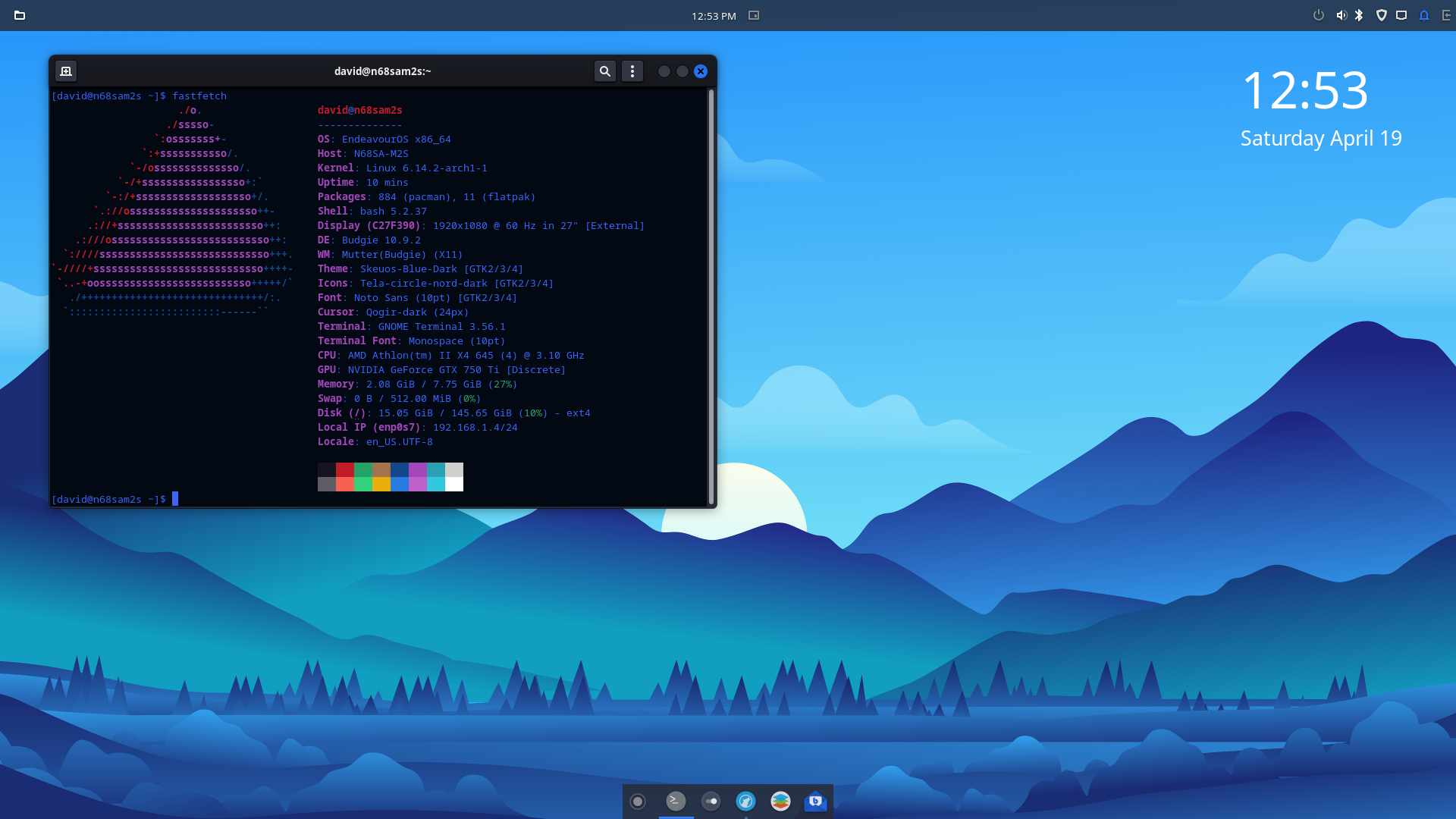Image resolution: width=1456 pixels, height=819 pixels.
Task: Open the volume control in the tray
Action: pos(1341,15)
